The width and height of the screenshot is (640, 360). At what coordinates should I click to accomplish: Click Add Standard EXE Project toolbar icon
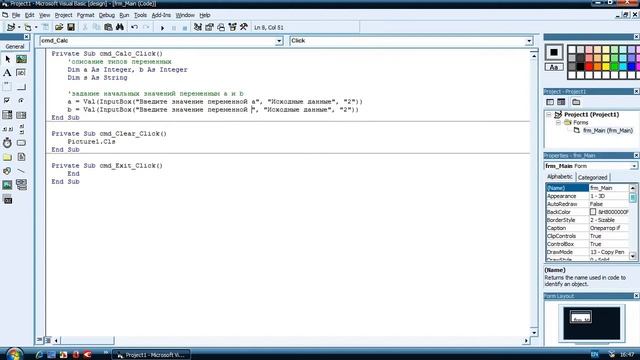click(11, 27)
